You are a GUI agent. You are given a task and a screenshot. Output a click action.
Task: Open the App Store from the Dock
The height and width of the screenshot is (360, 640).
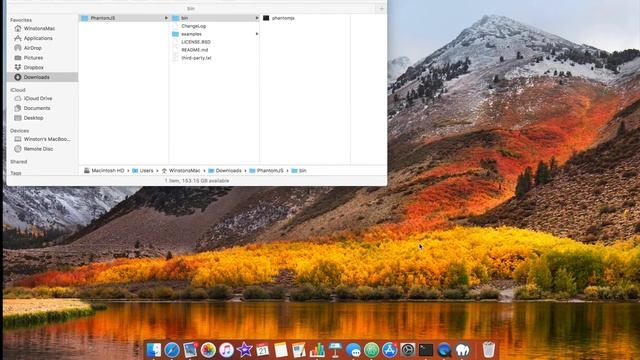pos(390,350)
